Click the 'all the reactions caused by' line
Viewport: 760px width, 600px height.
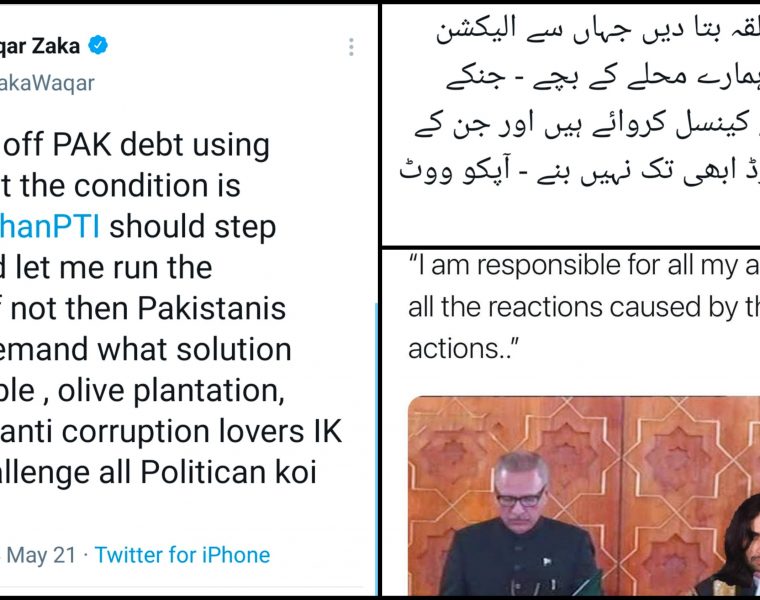584,307
